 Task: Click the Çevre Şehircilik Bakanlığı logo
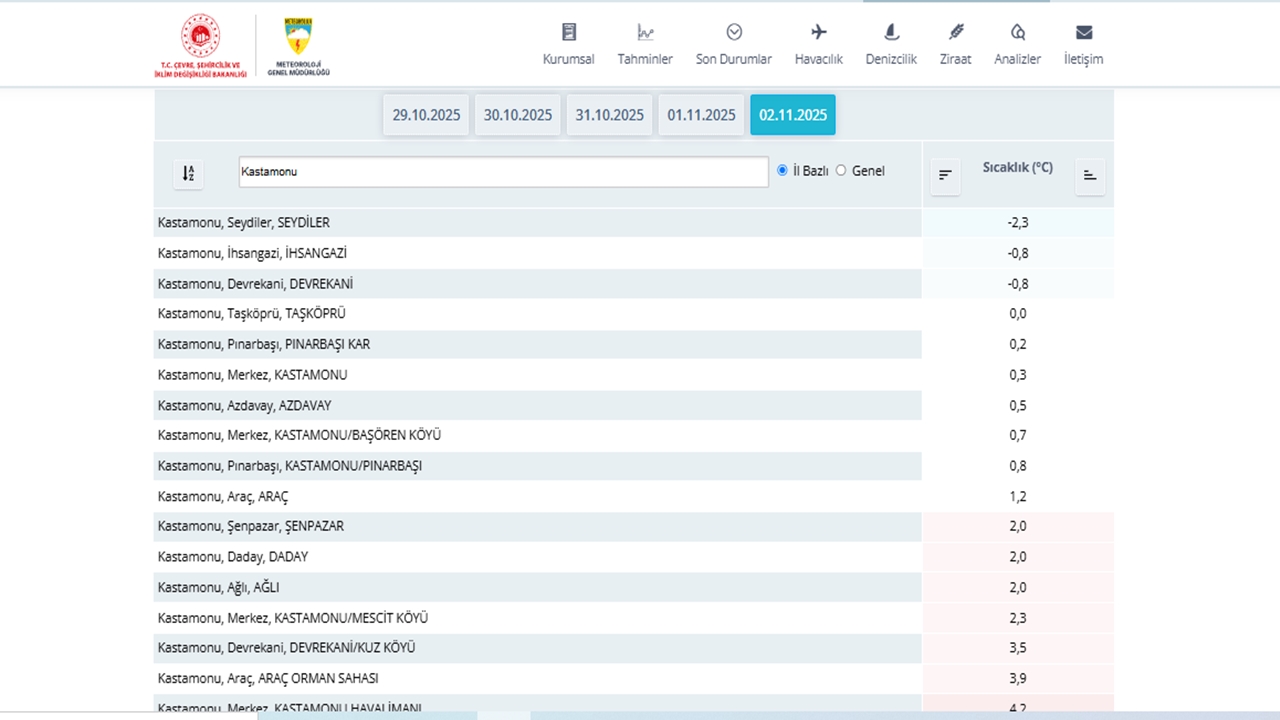[200, 46]
